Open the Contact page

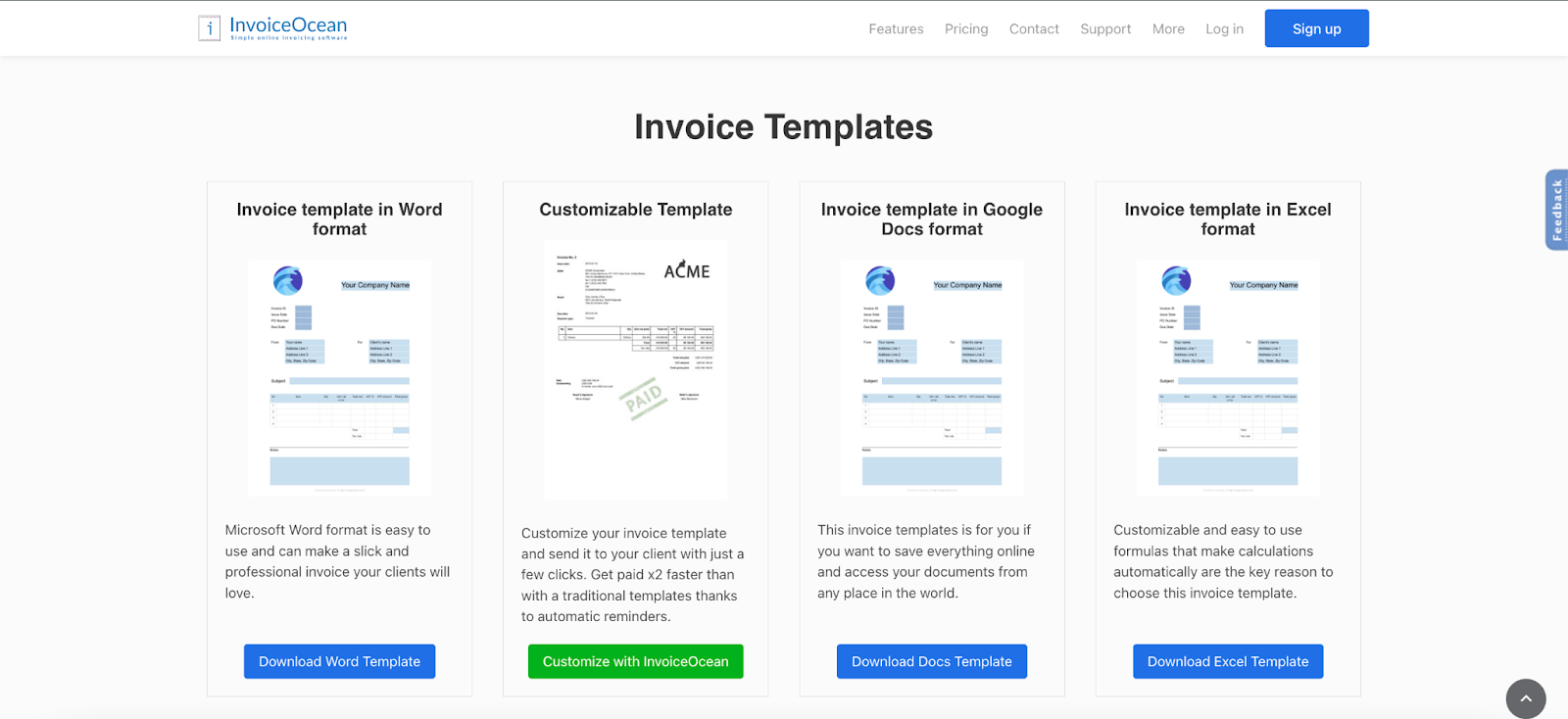pyautogui.click(x=1034, y=29)
